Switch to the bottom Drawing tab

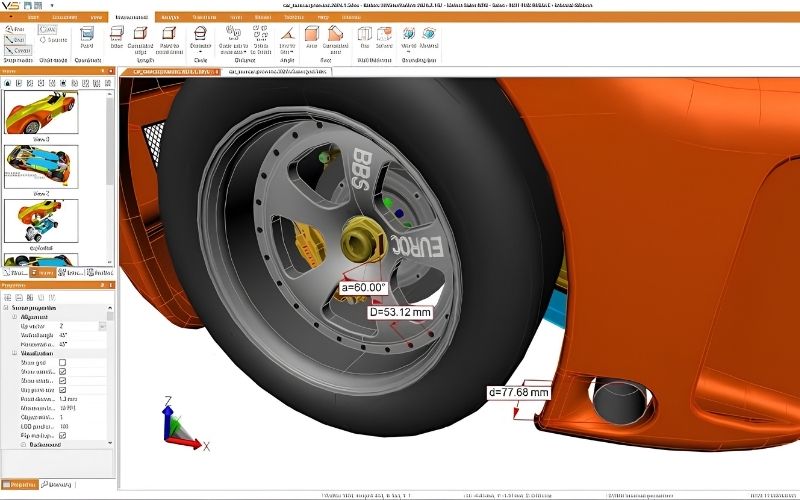[x=57, y=484]
